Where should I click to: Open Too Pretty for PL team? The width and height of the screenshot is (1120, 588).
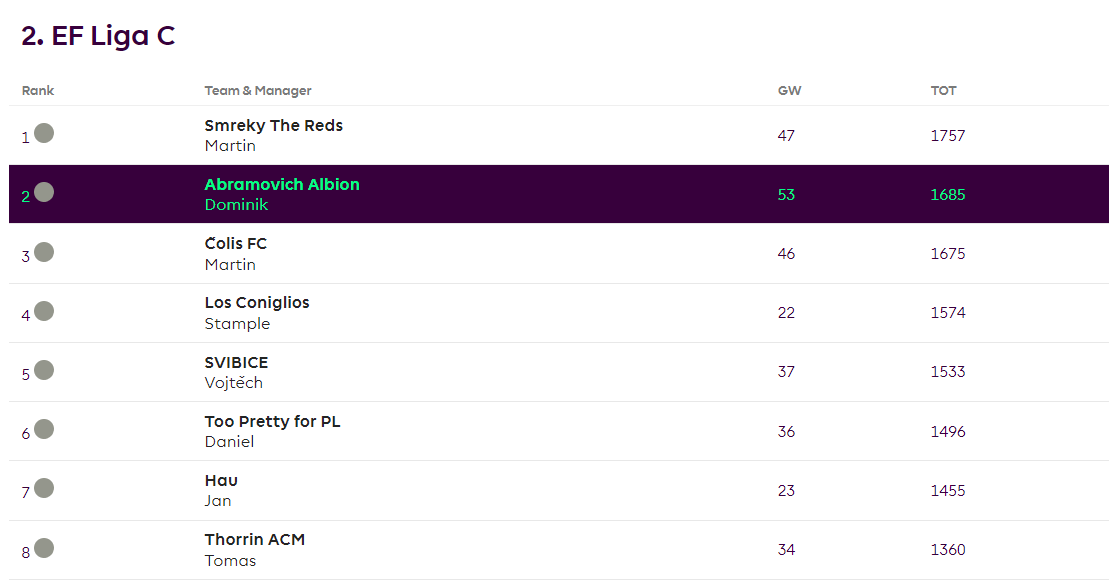point(272,422)
